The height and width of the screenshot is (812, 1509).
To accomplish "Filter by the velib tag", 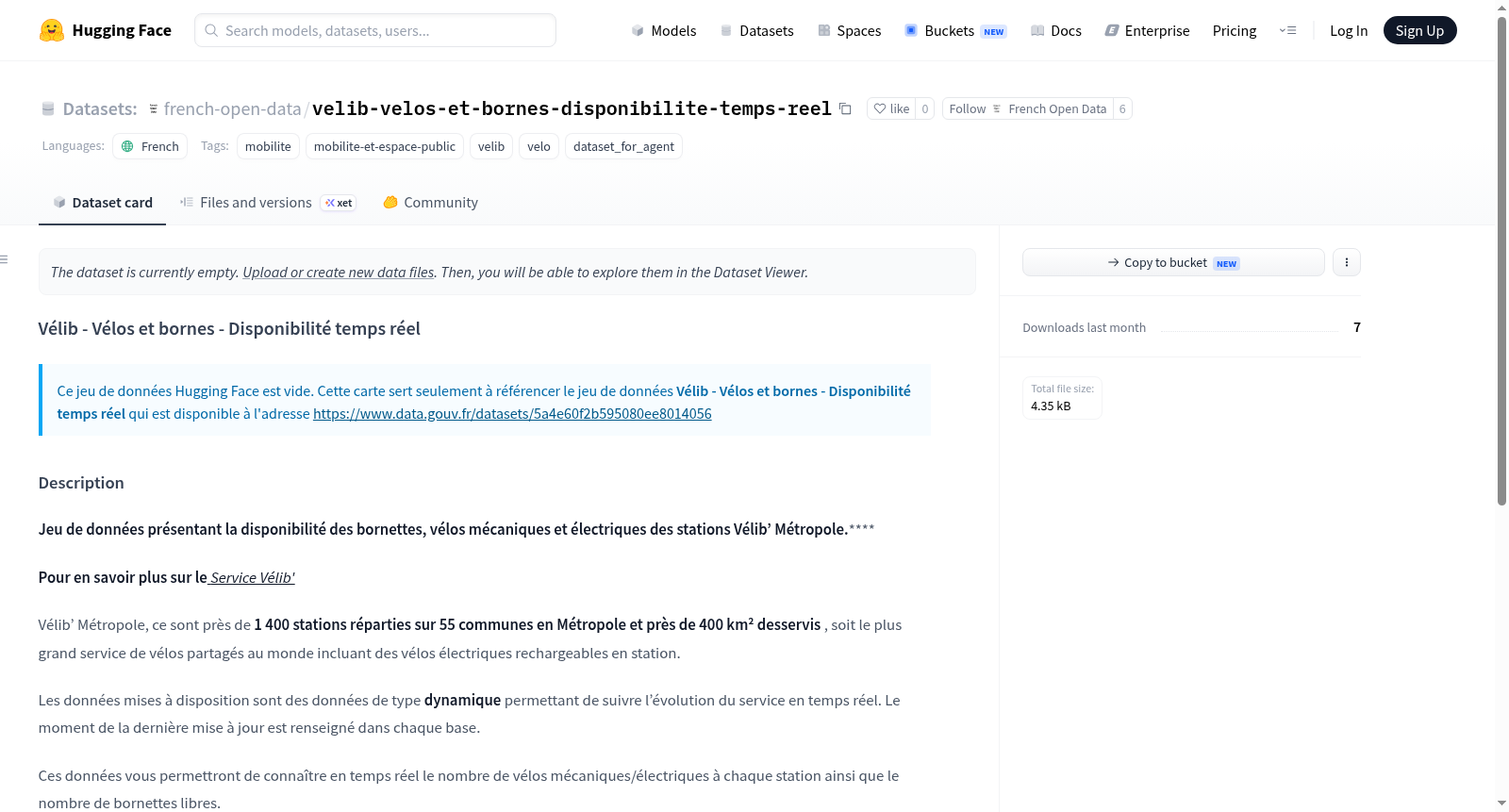I will [x=491, y=146].
